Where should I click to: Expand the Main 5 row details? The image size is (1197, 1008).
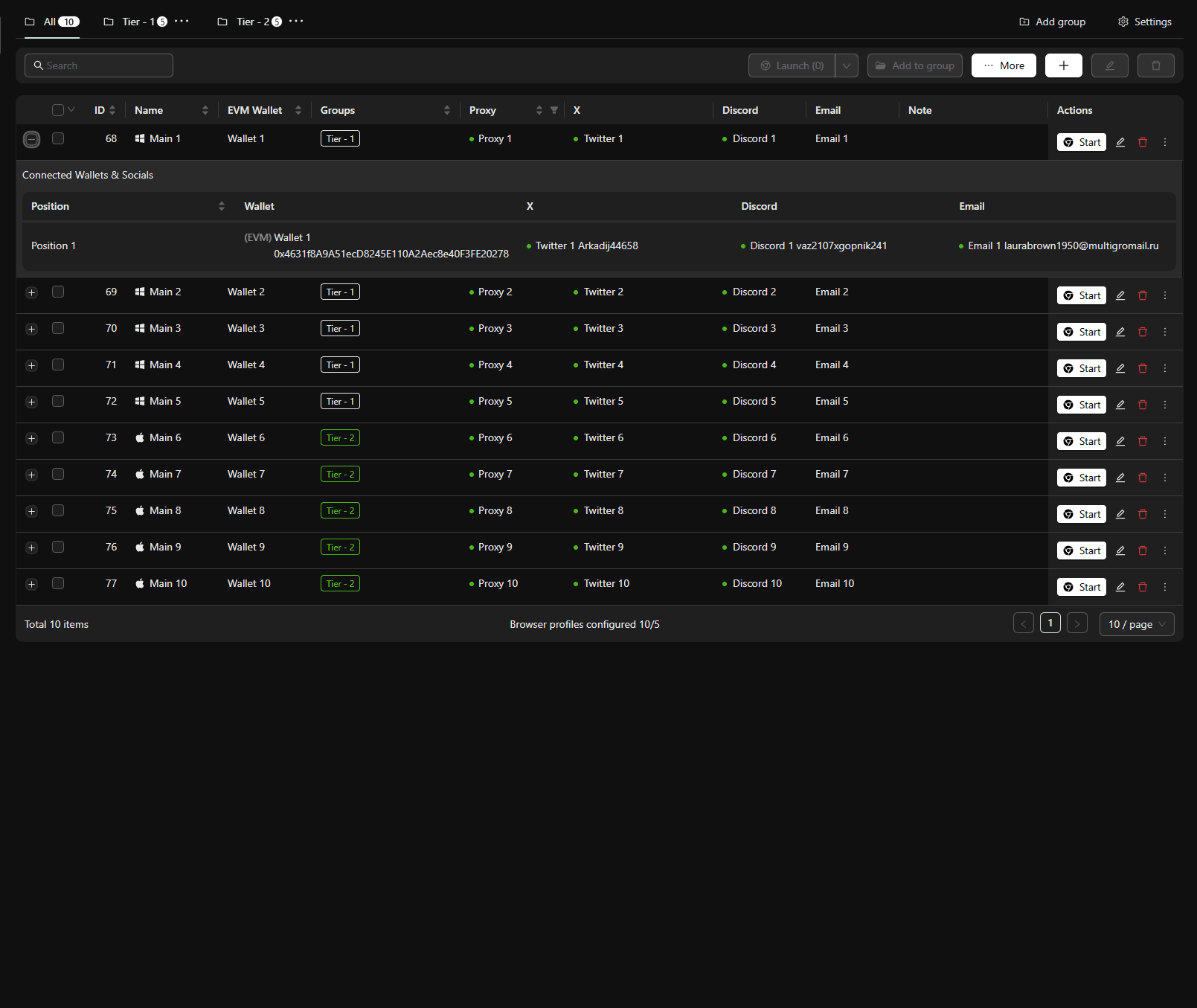(31, 402)
